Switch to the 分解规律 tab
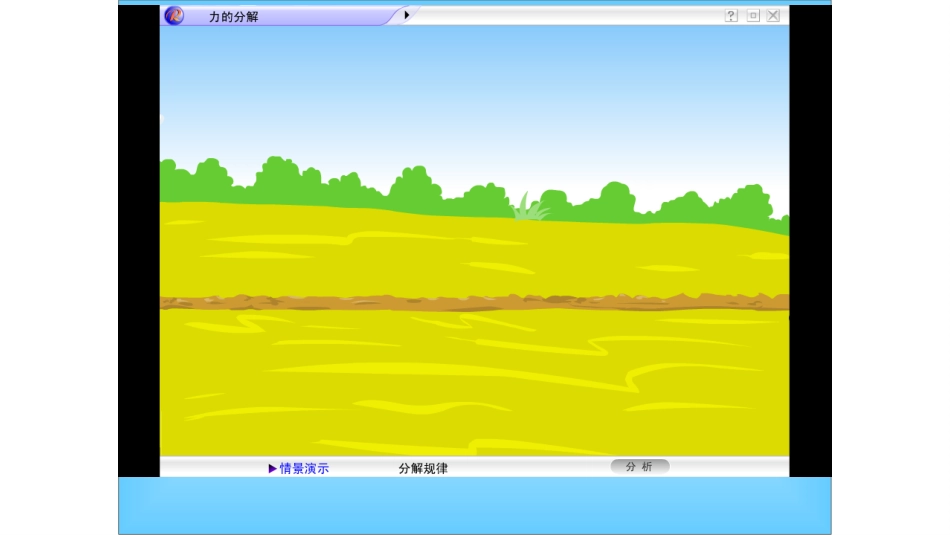Image resolution: width=950 pixels, height=535 pixels. click(x=423, y=468)
